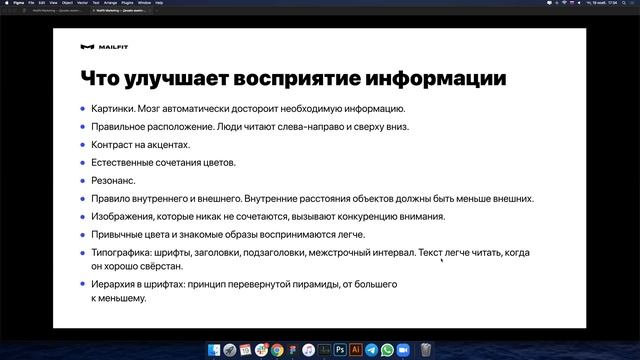Open Finder from the dock
This screenshot has width=640, height=360.
click(214, 350)
